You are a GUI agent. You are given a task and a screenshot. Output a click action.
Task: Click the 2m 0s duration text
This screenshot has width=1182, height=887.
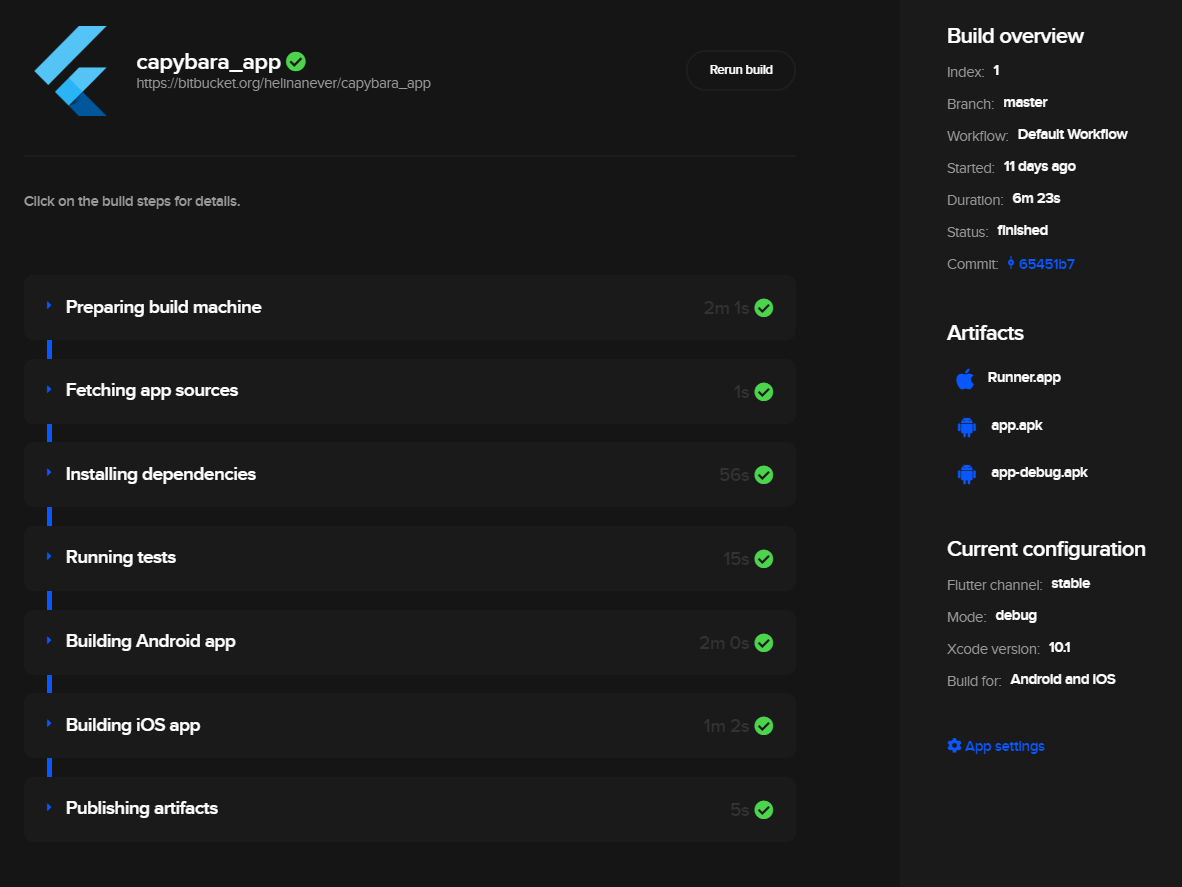(724, 643)
